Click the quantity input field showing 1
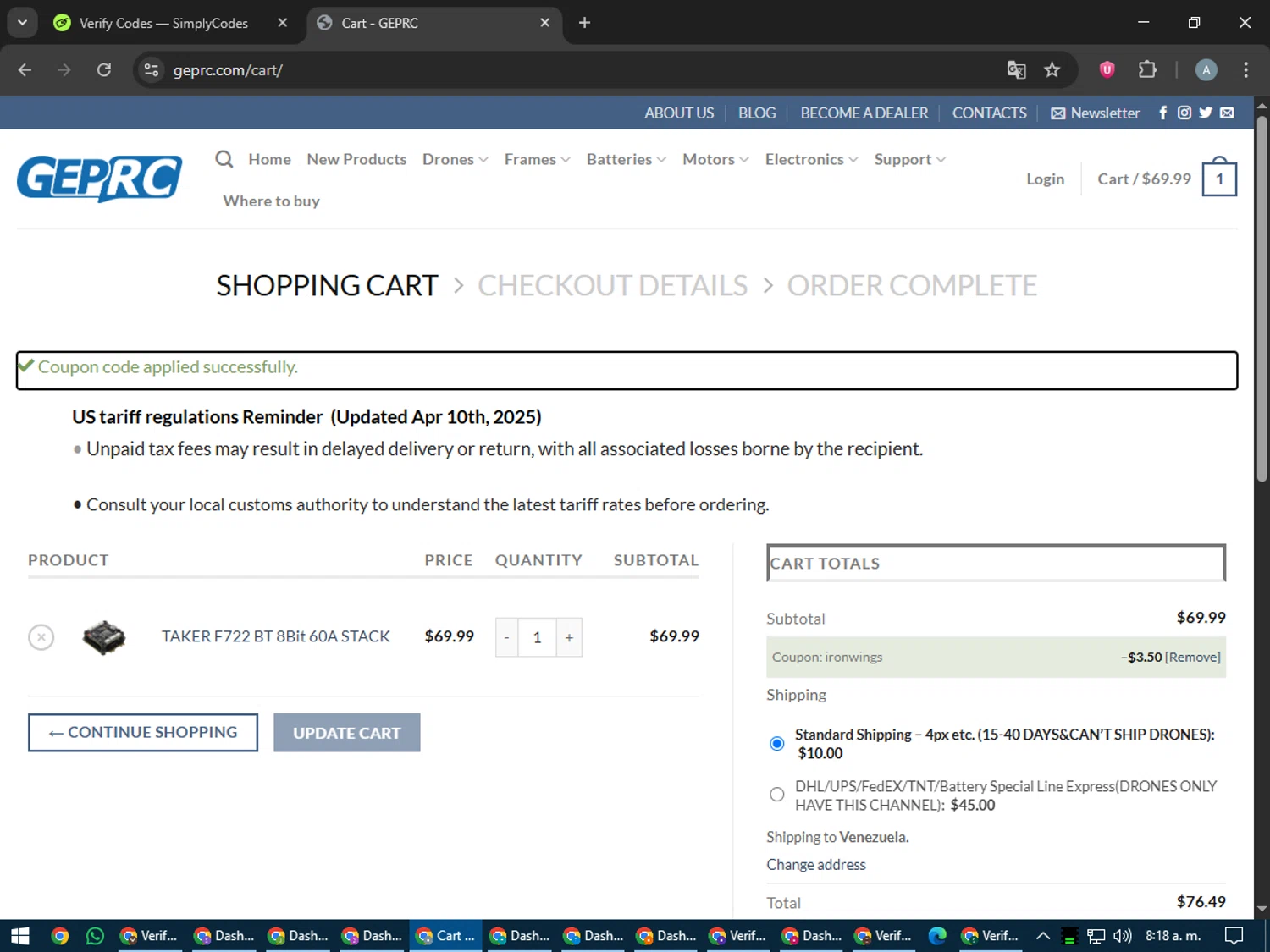 [537, 637]
